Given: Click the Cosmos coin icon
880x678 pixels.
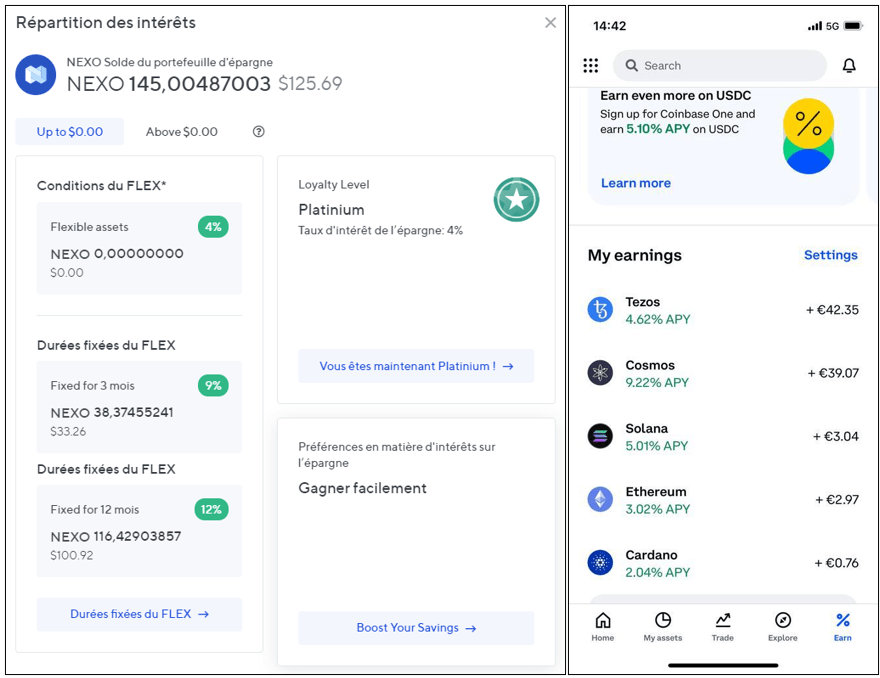Looking at the screenshot, I should point(600,373).
